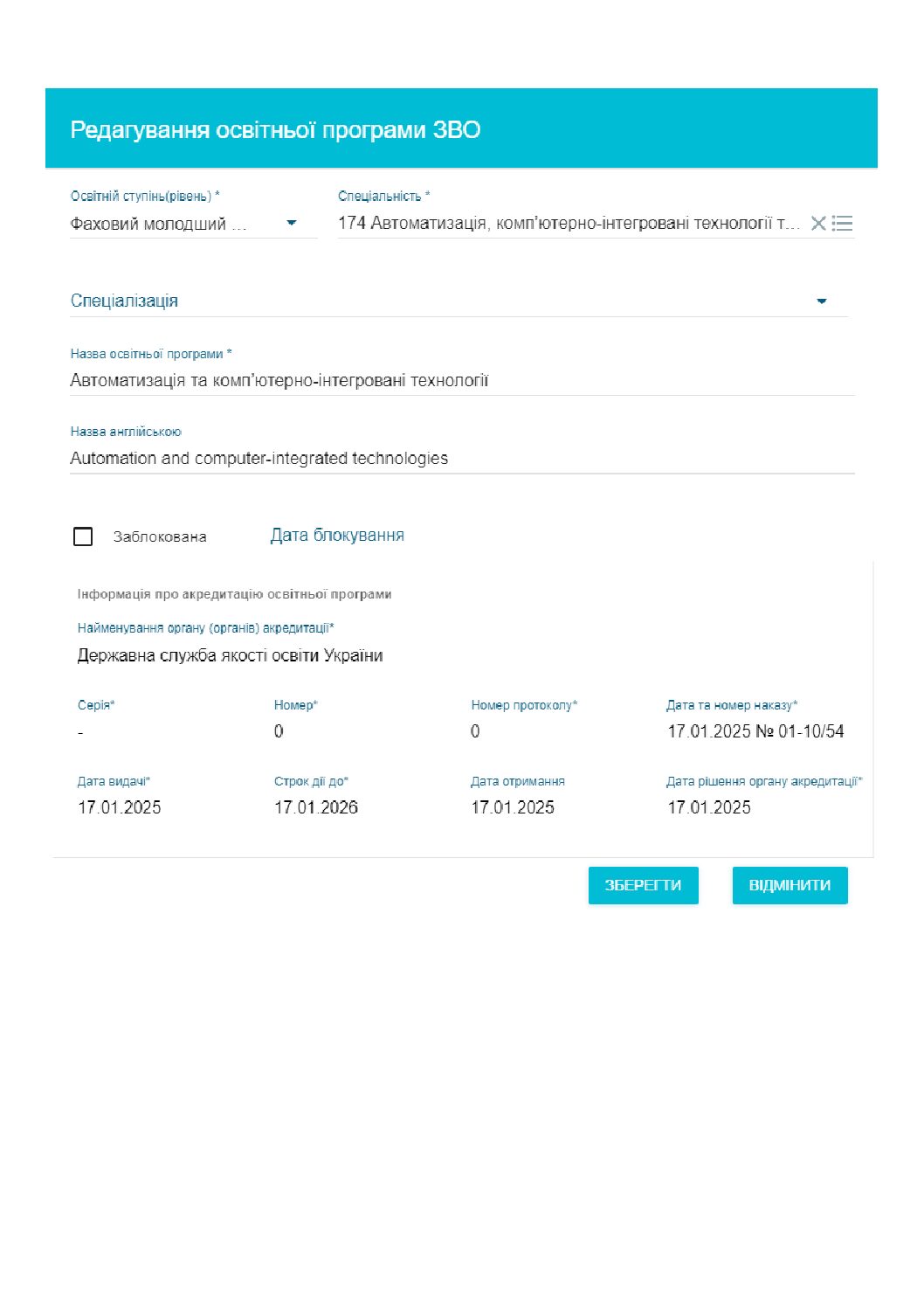Edit the Назва освітньої програми field

(461, 381)
